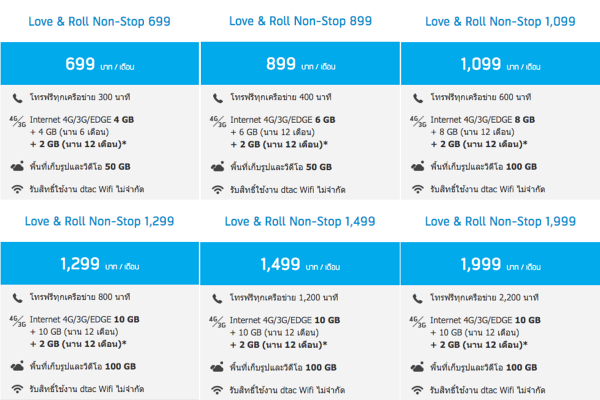Select the blue 1,499 price banner
Image resolution: width=600 pixels, height=400 pixels.
coord(299,264)
